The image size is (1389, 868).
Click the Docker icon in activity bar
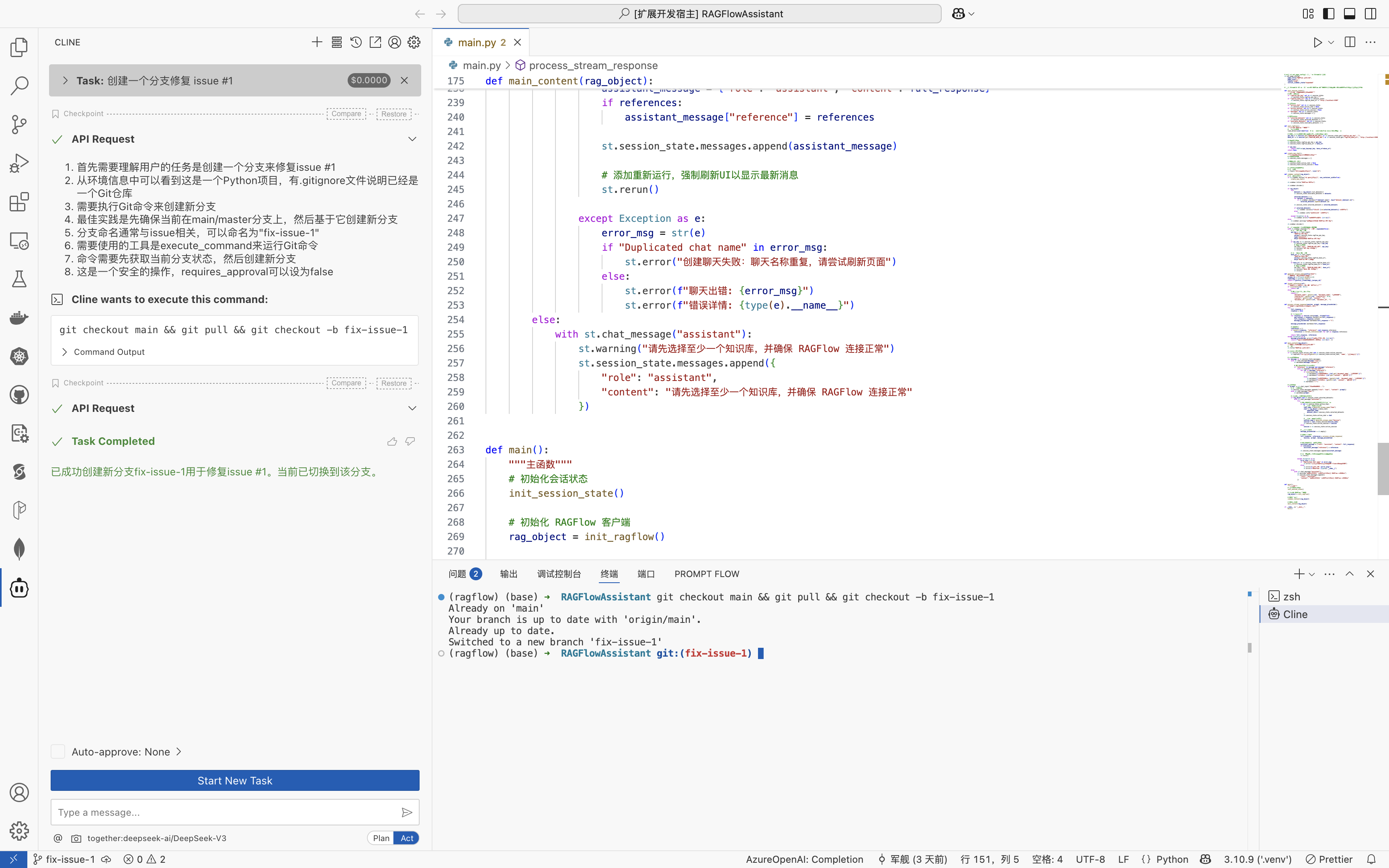point(19,317)
